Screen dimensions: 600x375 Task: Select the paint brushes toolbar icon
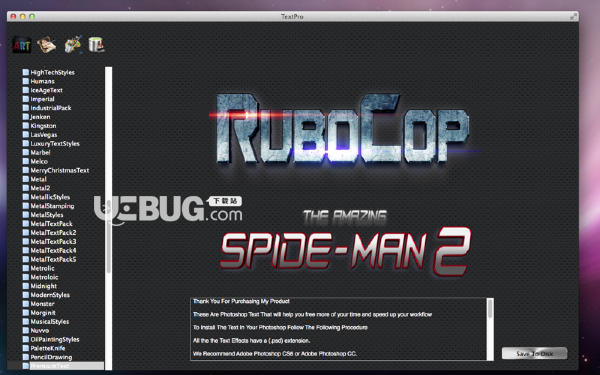72,44
